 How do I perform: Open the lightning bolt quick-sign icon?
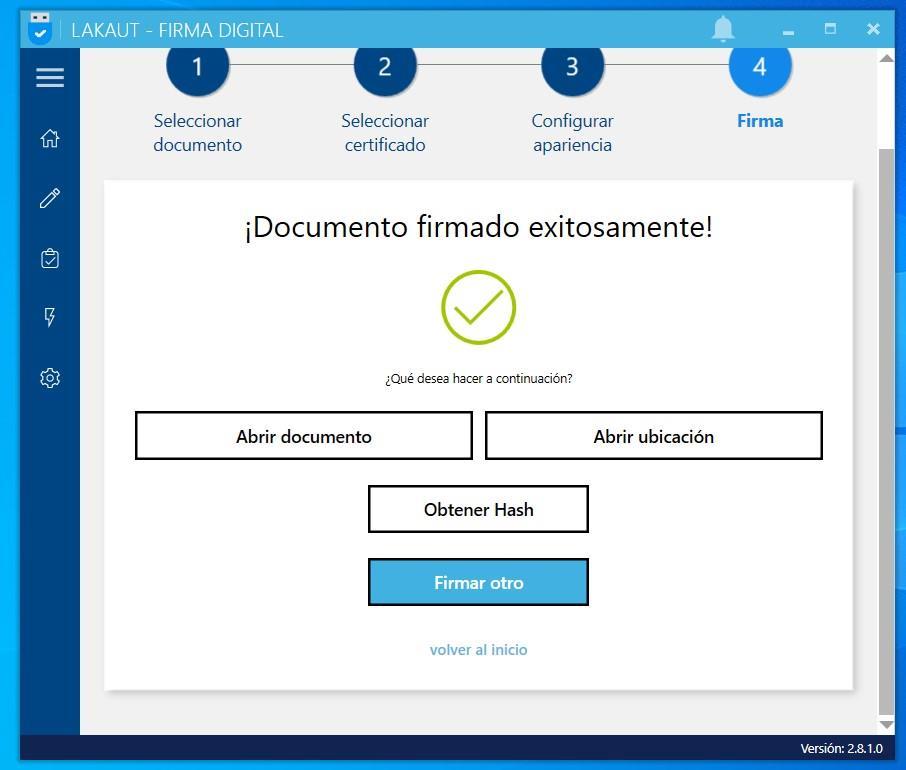tap(50, 317)
